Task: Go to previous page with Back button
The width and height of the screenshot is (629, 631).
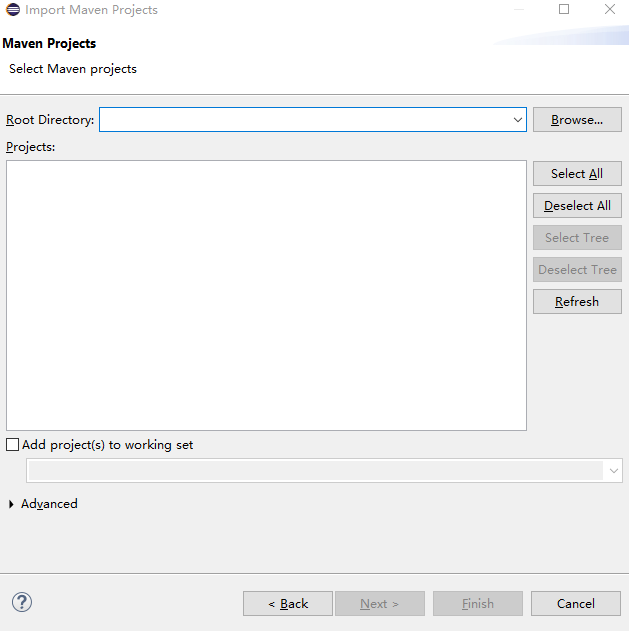Action: 288,604
